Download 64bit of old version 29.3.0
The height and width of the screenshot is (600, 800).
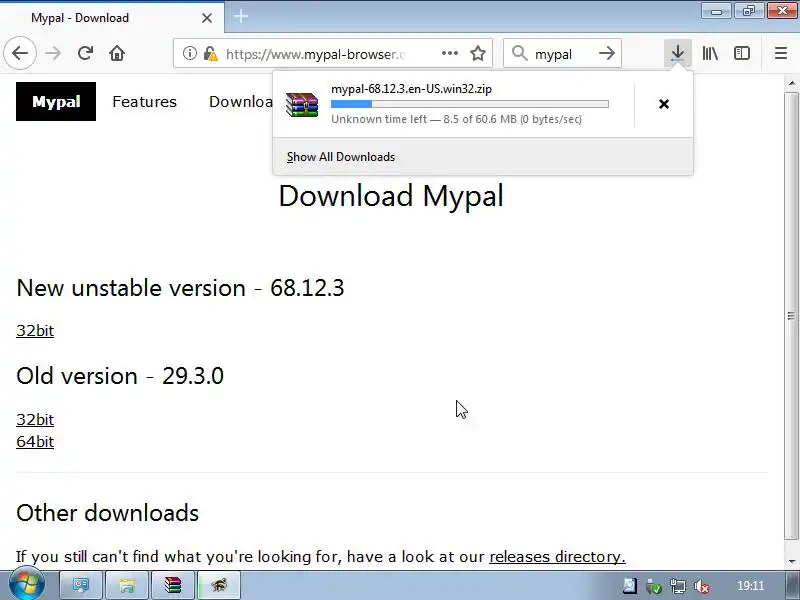pyautogui.click(x=35, y=441)
